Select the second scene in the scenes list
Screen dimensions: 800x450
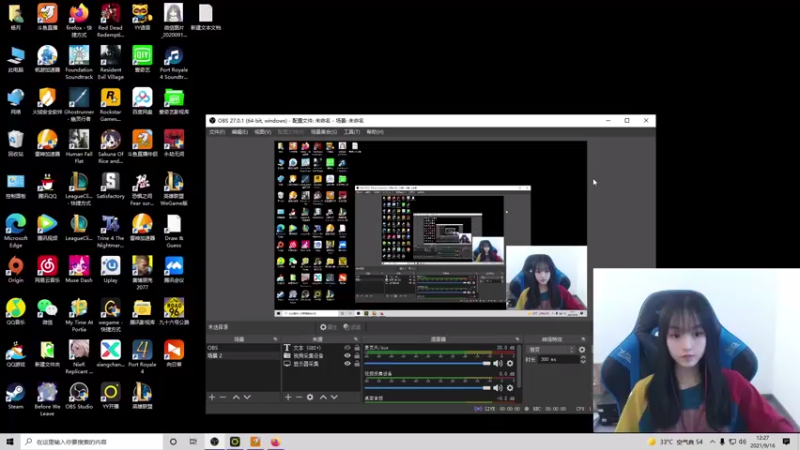[243, 356]
